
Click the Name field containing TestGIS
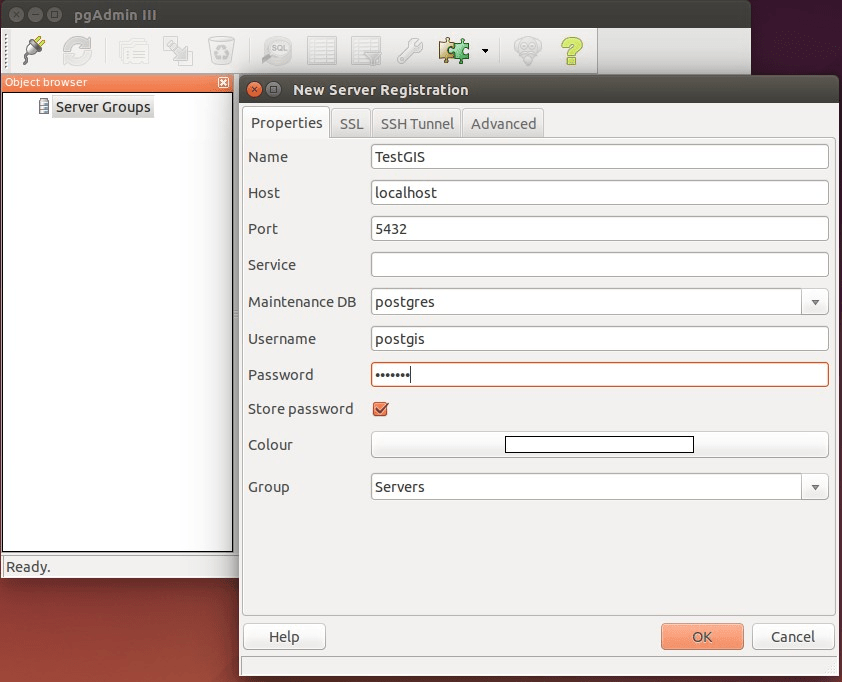(599, 157)
